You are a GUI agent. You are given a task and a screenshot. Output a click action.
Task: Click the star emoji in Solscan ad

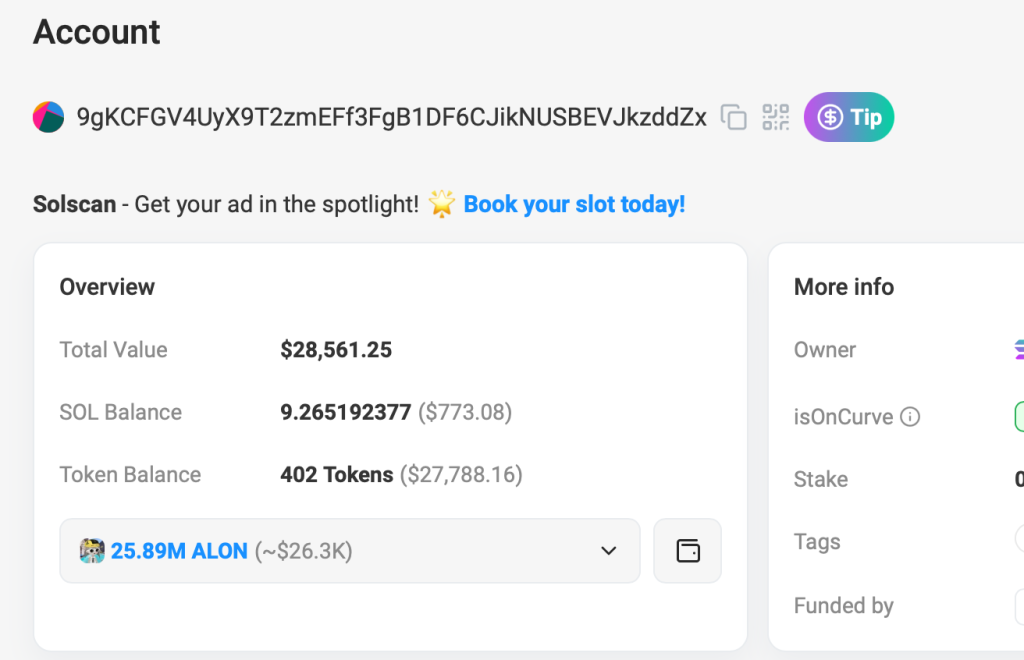tap(441, 204)
